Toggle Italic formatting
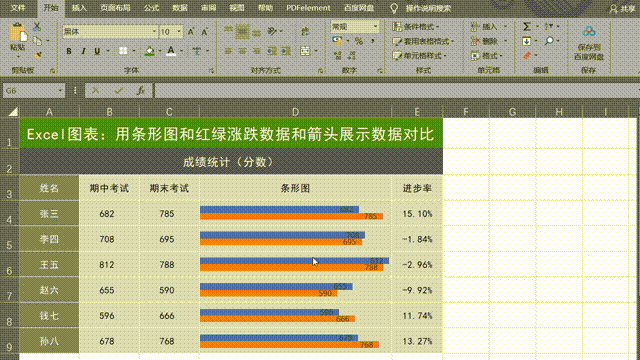Viewport: 640px width, 360px height. [83, 51]
